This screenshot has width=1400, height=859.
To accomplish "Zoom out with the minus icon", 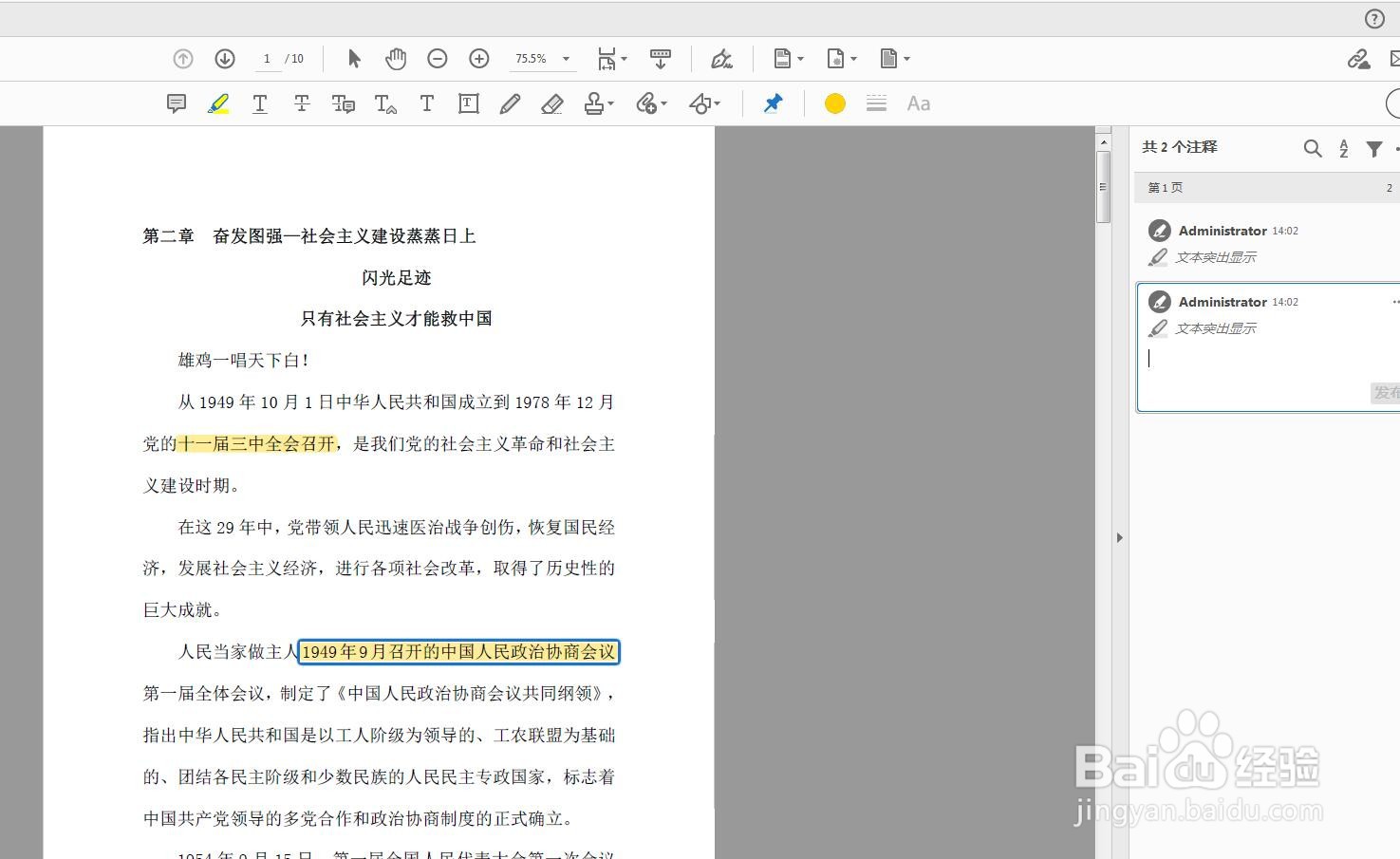I will point(438,59).
